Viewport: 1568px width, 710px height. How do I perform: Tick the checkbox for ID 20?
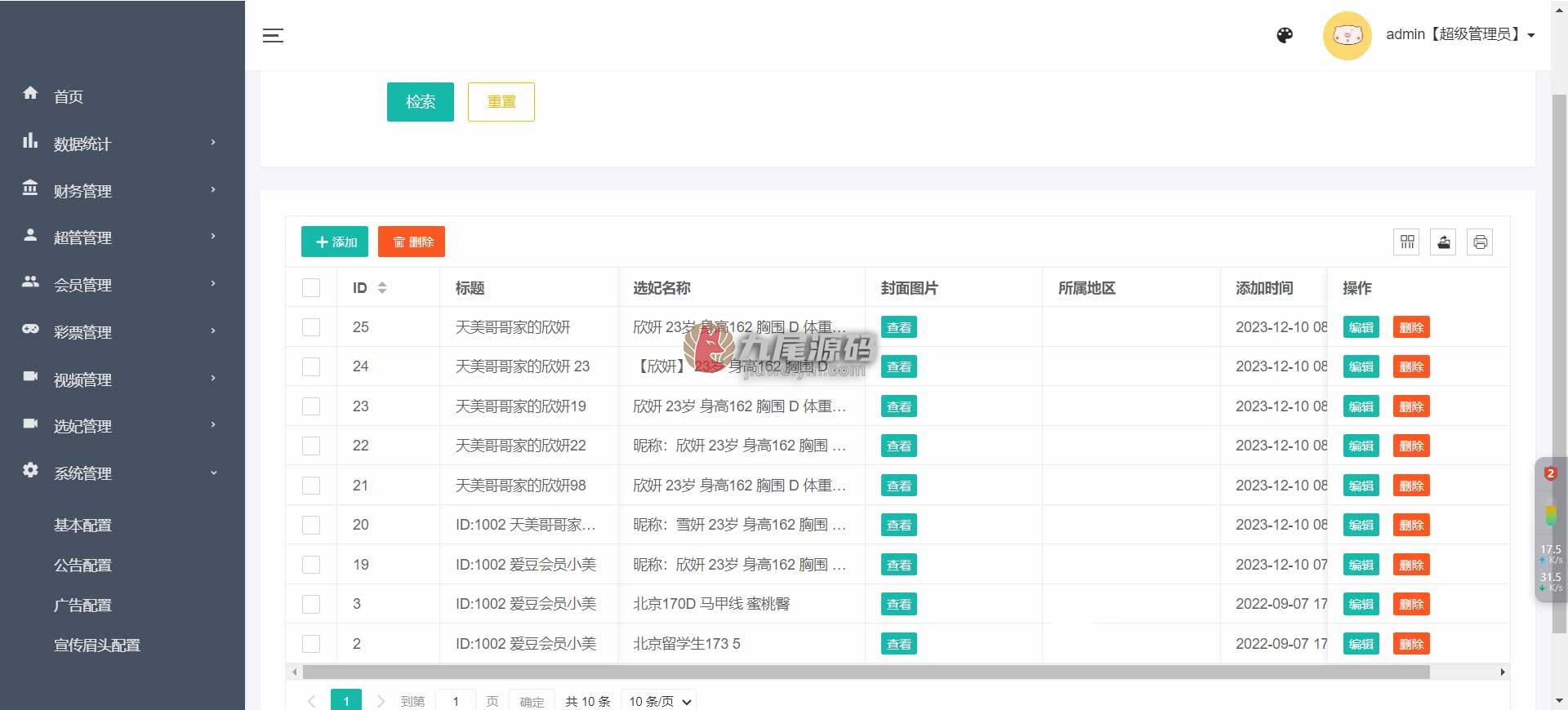311,525
